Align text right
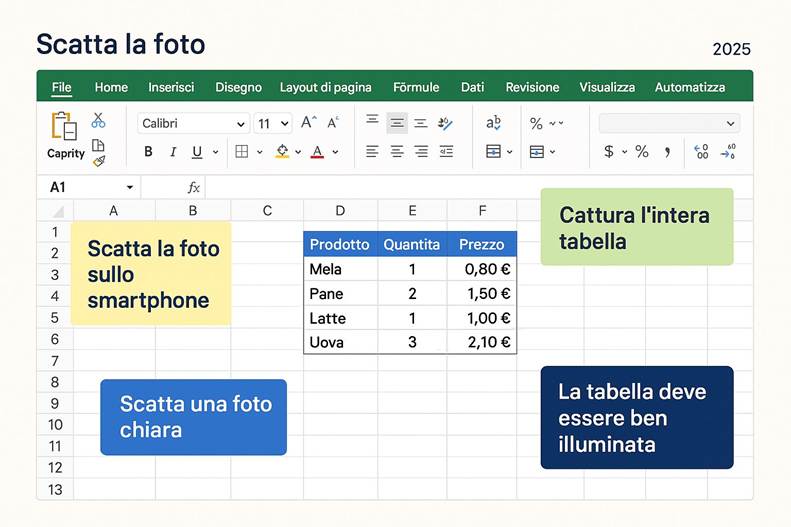Viewport: 791px width, 527px height. point(421,151)
